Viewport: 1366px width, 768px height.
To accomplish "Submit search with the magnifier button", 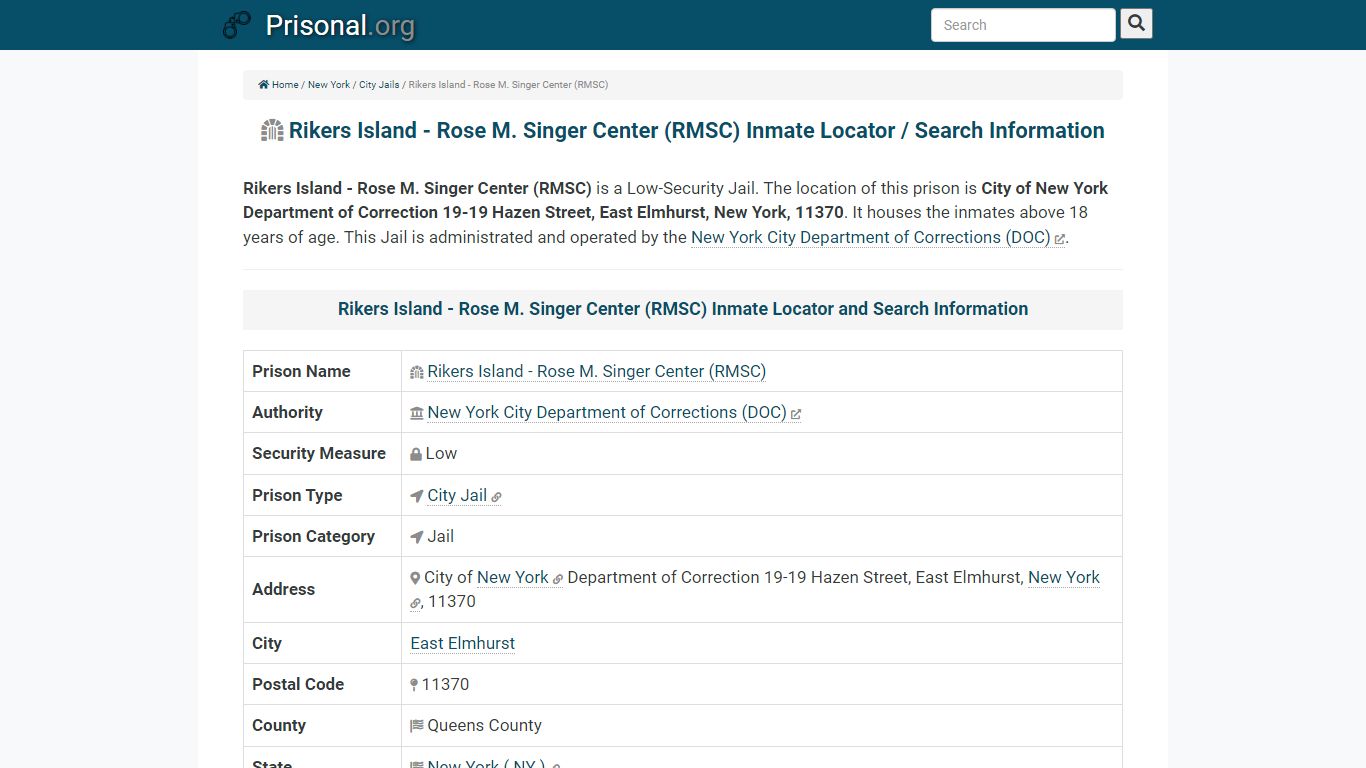I will coord(1136,24).
